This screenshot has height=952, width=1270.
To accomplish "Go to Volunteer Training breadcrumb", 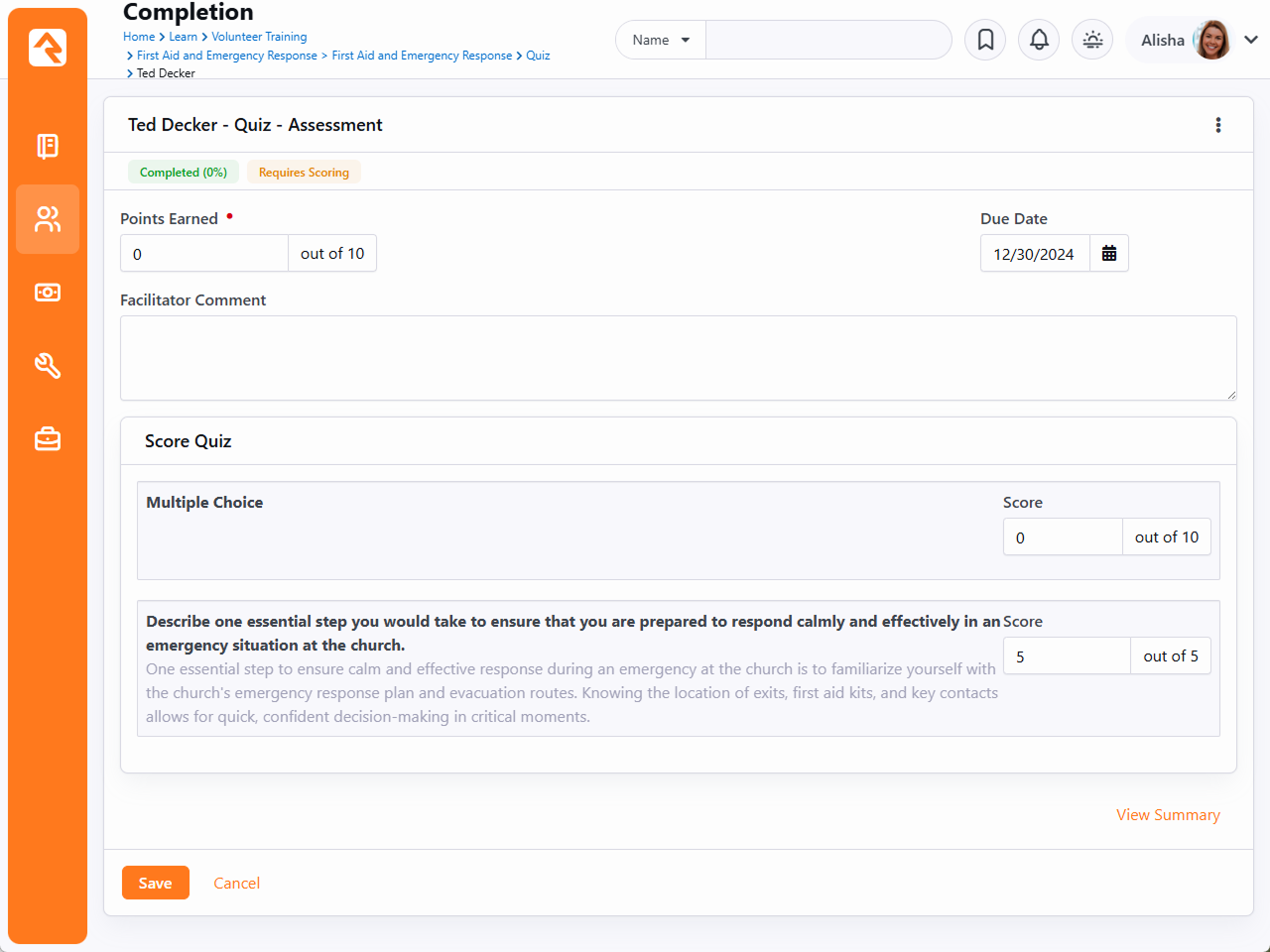I will click(x=259, y=37).
